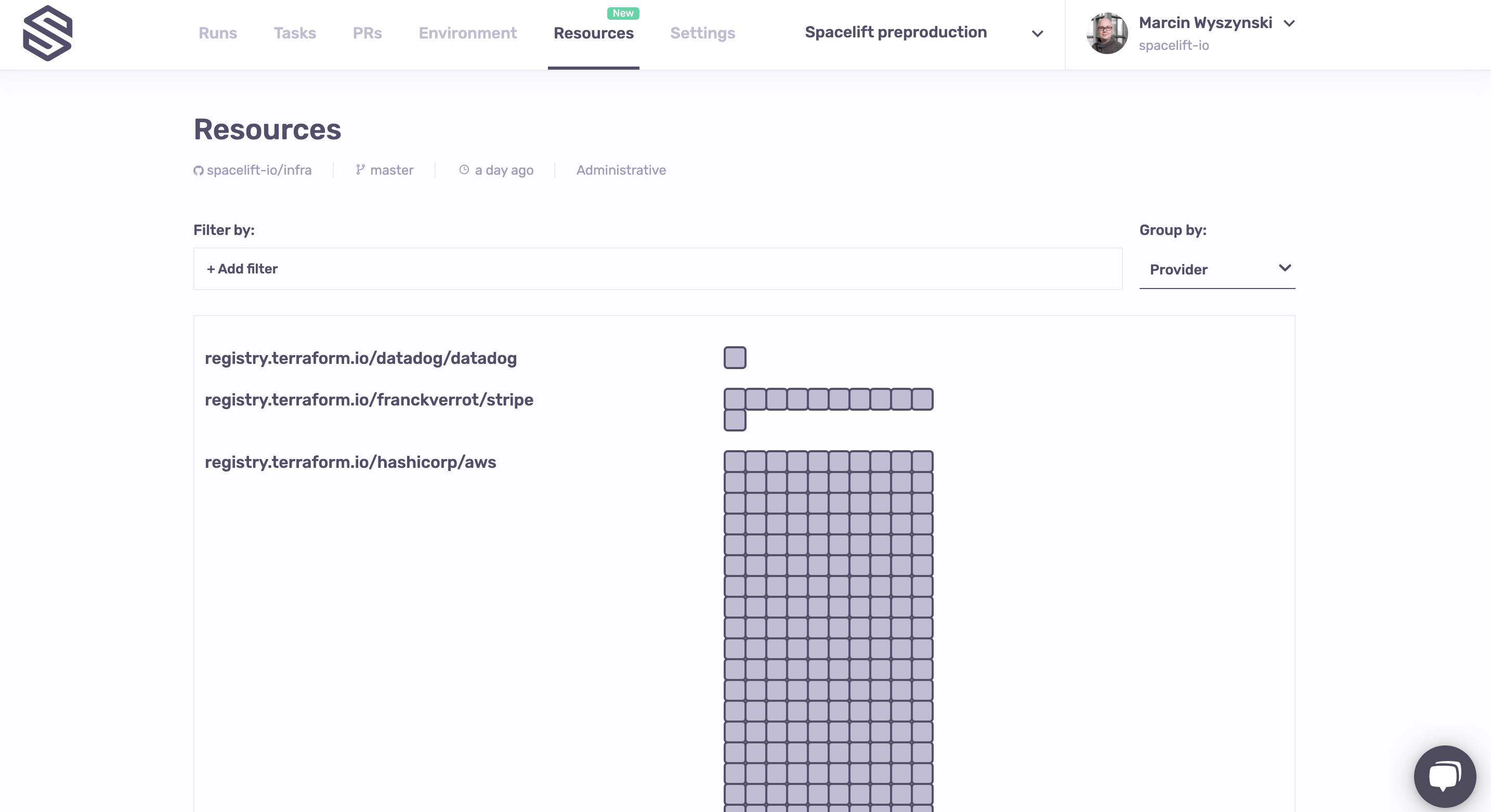Image resolution: width=1491 pixels, height=812 pixels.
Task: Click the clock icon beside a day ago
Action: [x=464, y=169]
